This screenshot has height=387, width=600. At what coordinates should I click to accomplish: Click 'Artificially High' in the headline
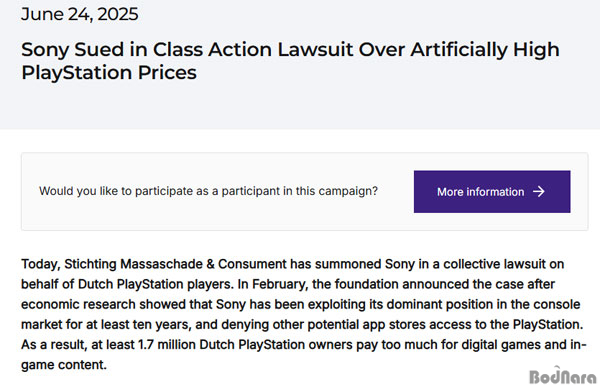tap(485, 50)
